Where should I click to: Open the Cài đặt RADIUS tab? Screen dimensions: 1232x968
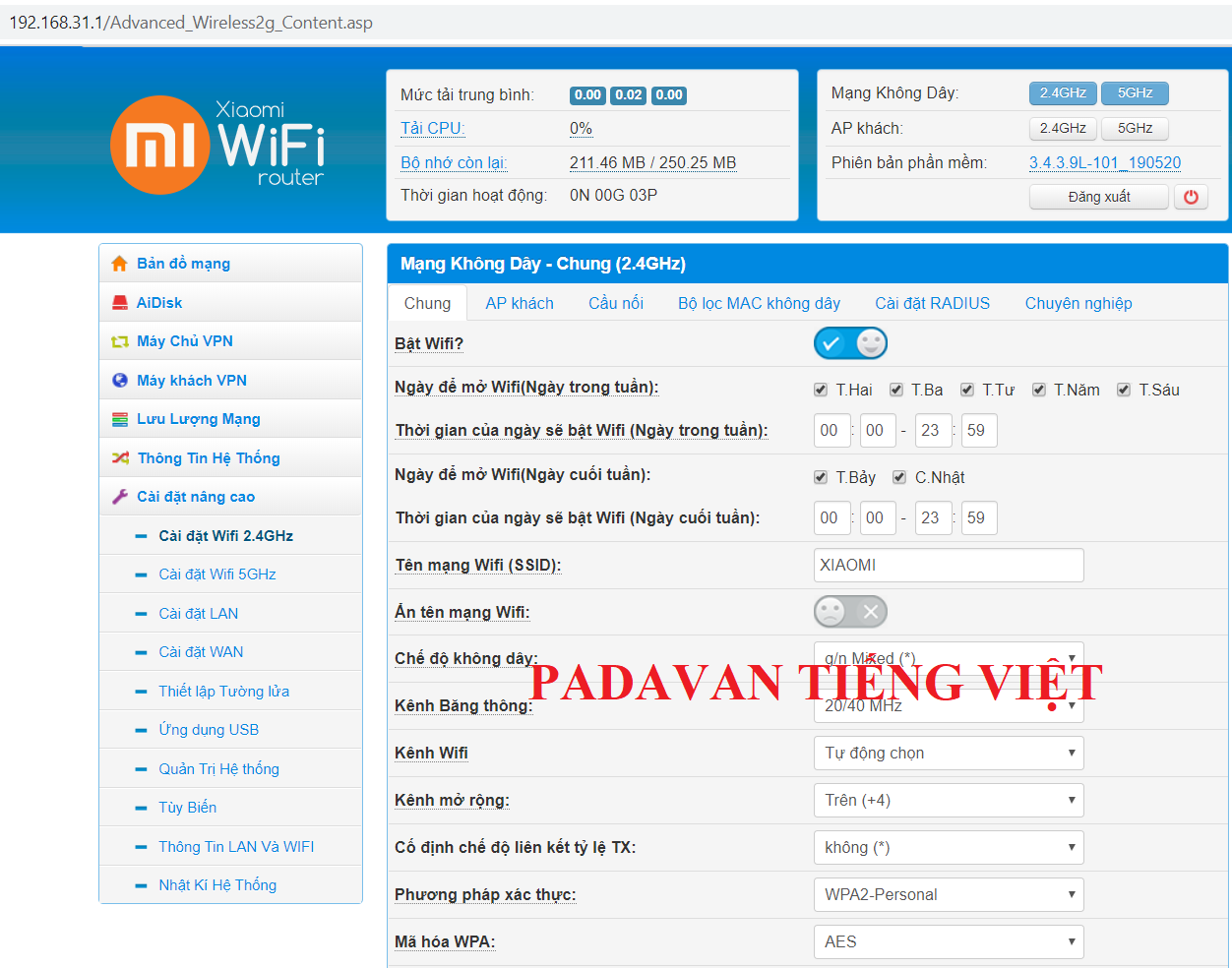[x=933, y=303]
